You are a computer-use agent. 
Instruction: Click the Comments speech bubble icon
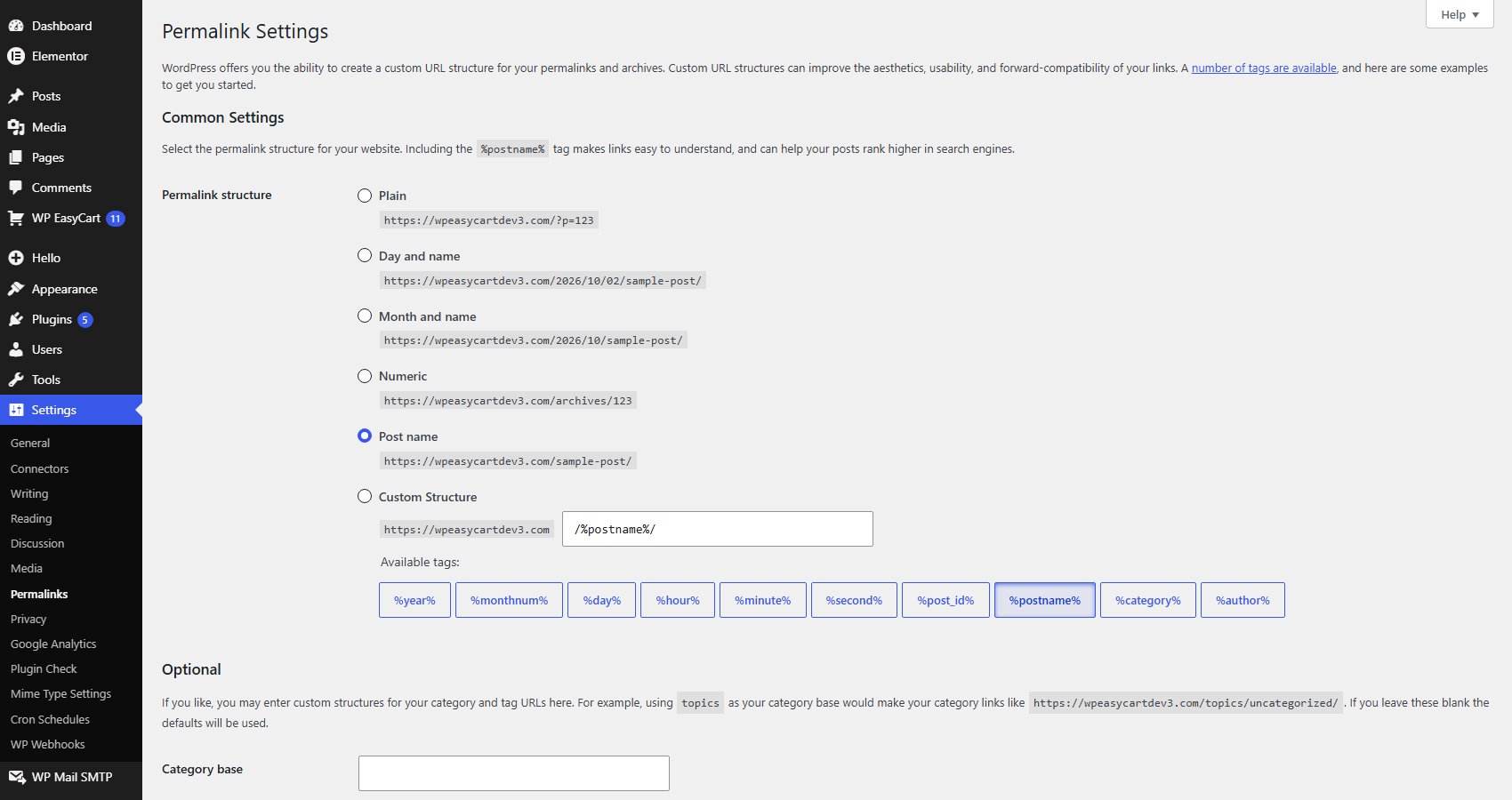tap(16, 188)
